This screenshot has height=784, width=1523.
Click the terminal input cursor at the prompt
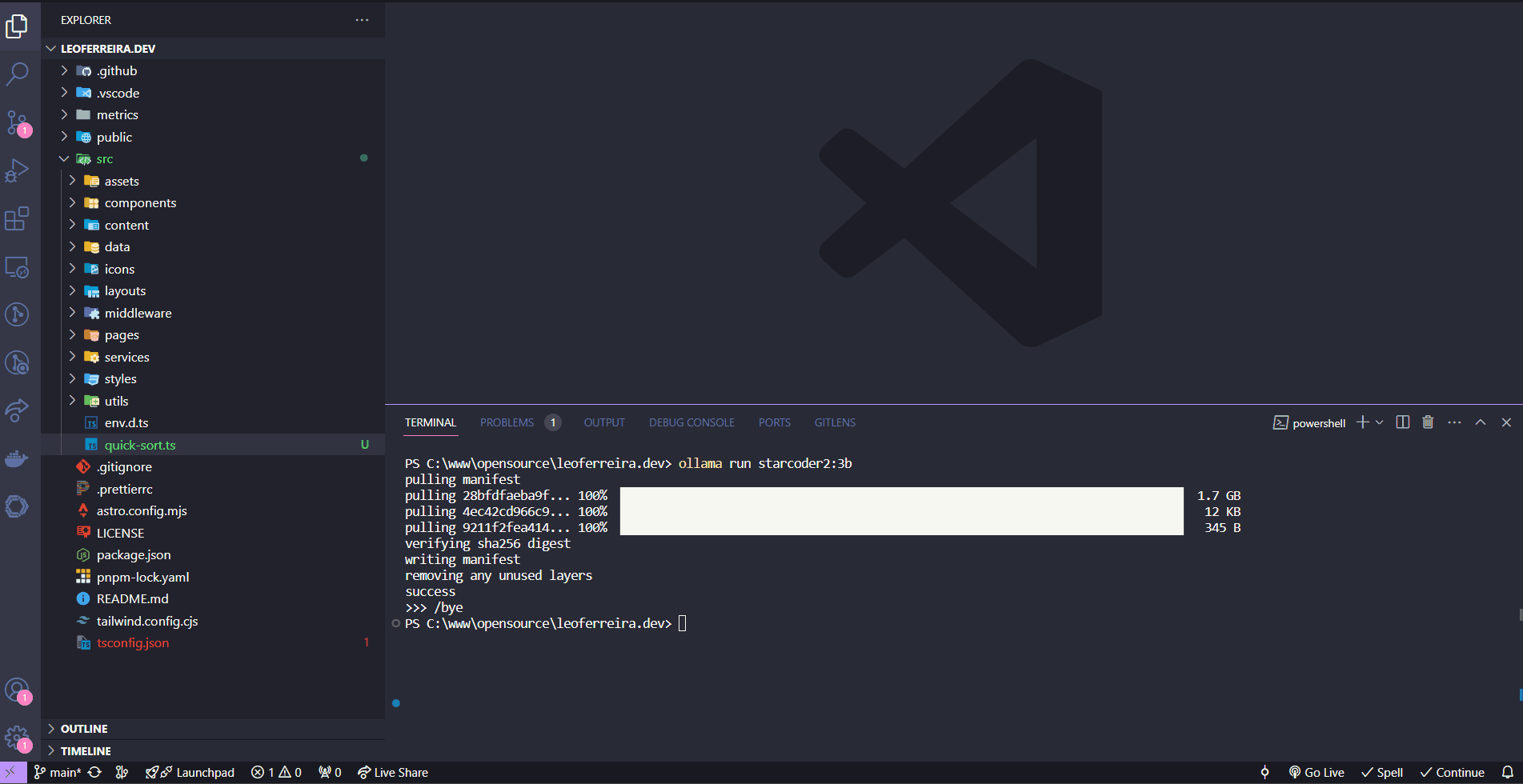click(x=683, y=623)
